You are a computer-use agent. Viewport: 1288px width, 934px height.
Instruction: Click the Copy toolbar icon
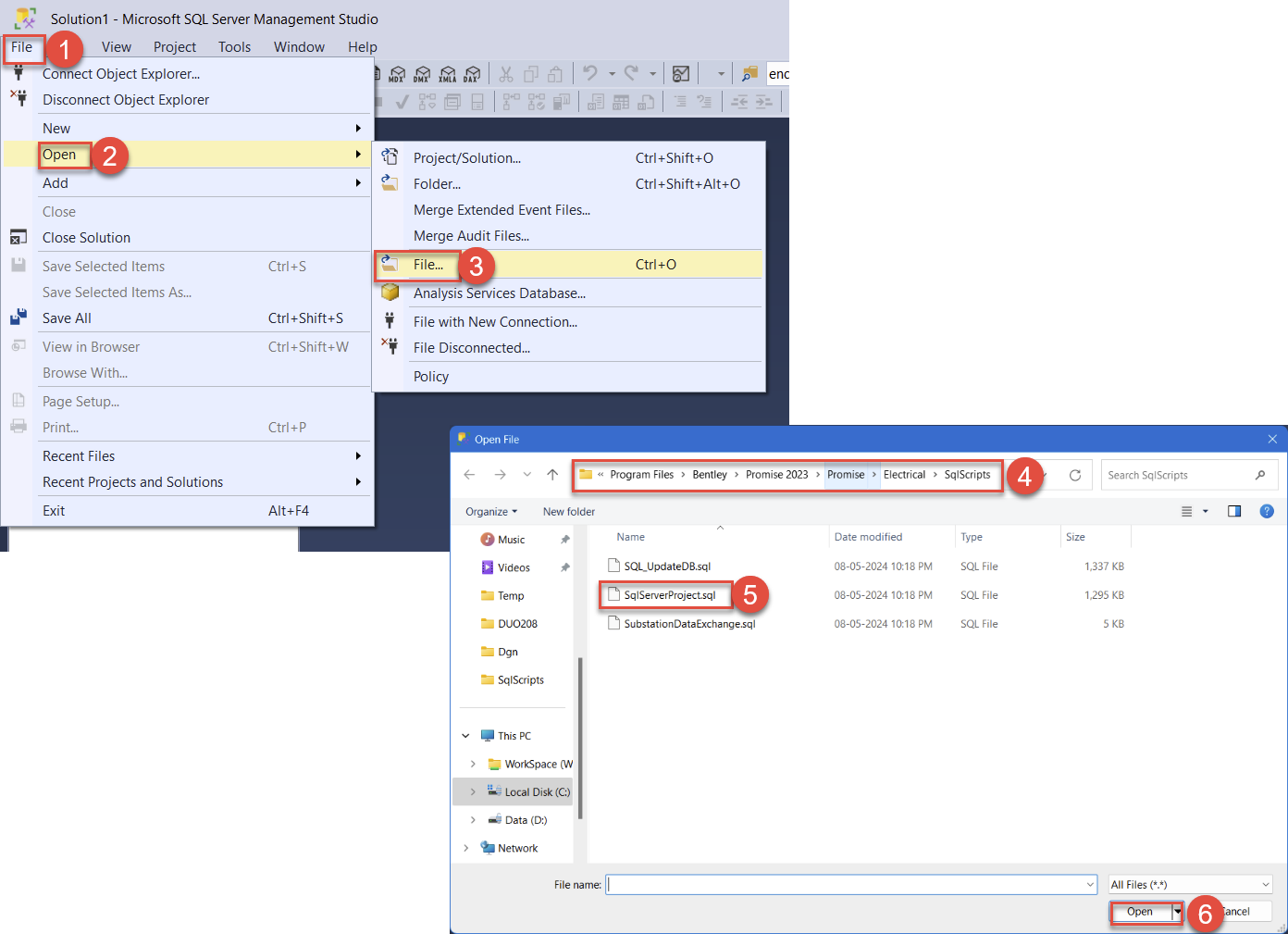[531, 74]
